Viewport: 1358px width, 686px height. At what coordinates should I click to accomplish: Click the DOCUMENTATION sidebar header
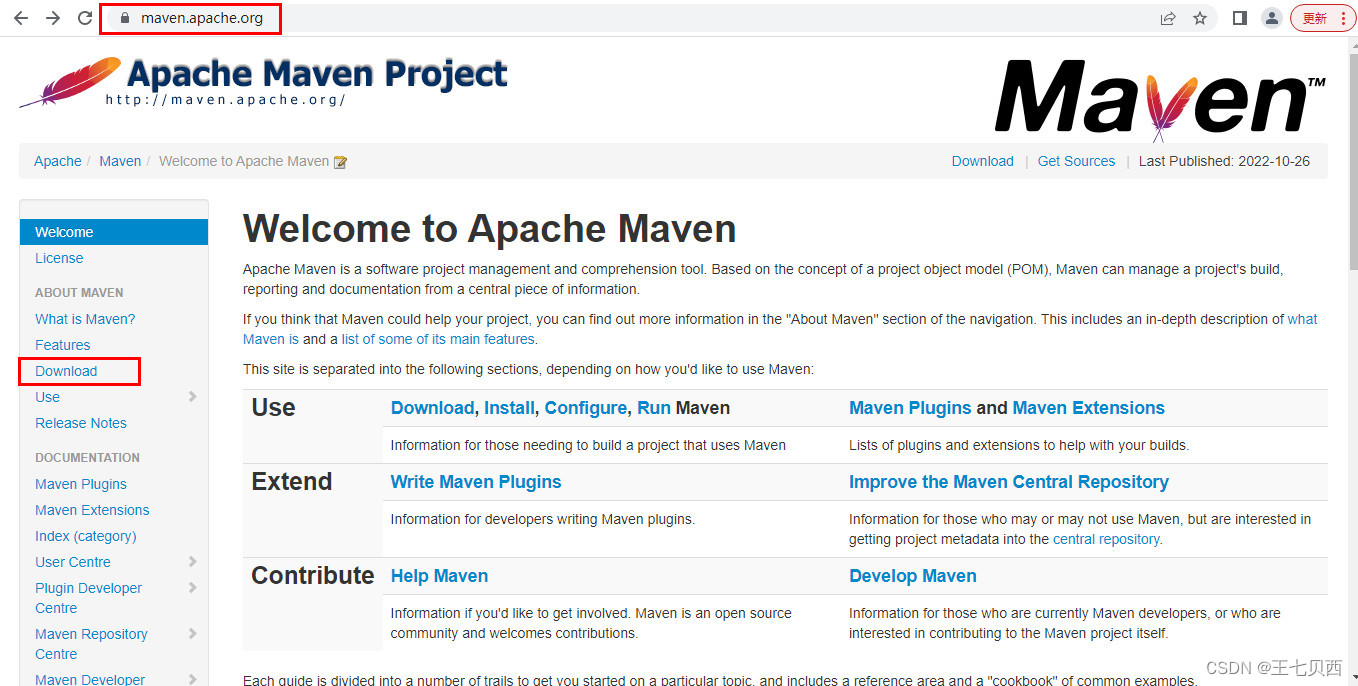pos(87,458)
